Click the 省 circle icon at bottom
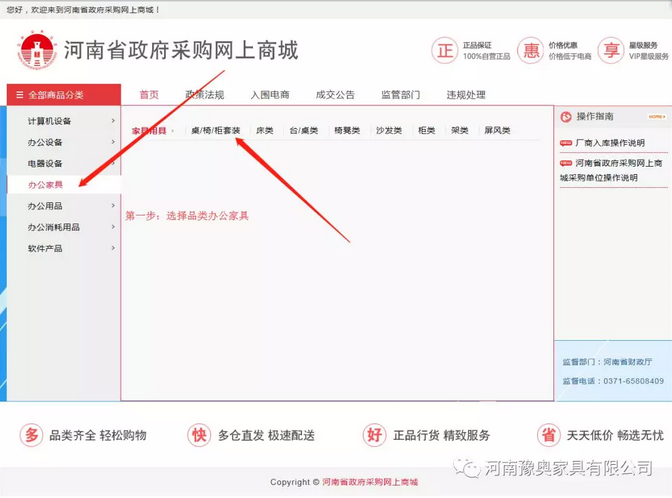Screen dimensions: 672x498 pos(549,435)
